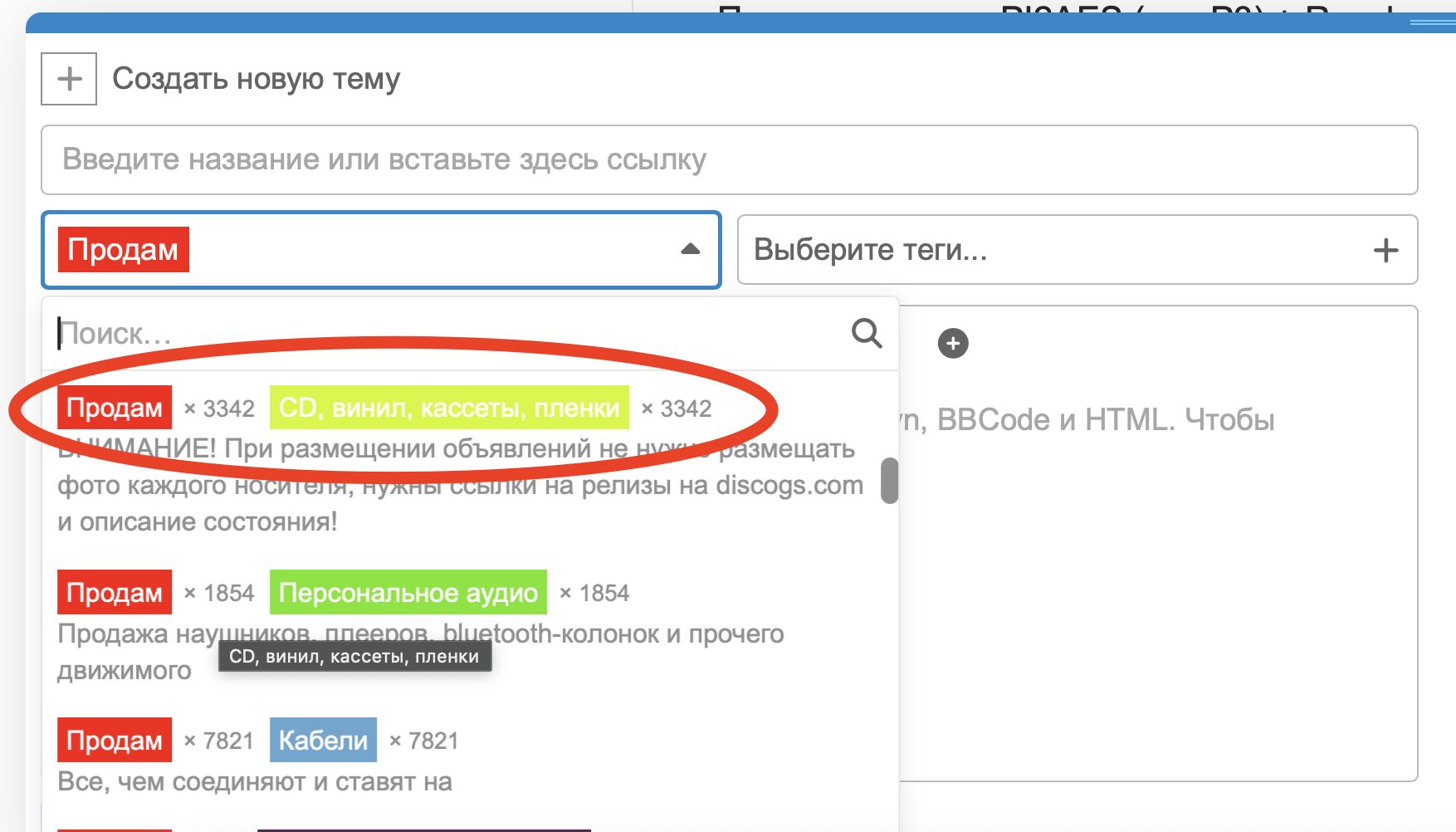Click the Кабели description starting with Все, чем соединяют
Viewport: 1456px width, 832px height.
tap(255, 781)
